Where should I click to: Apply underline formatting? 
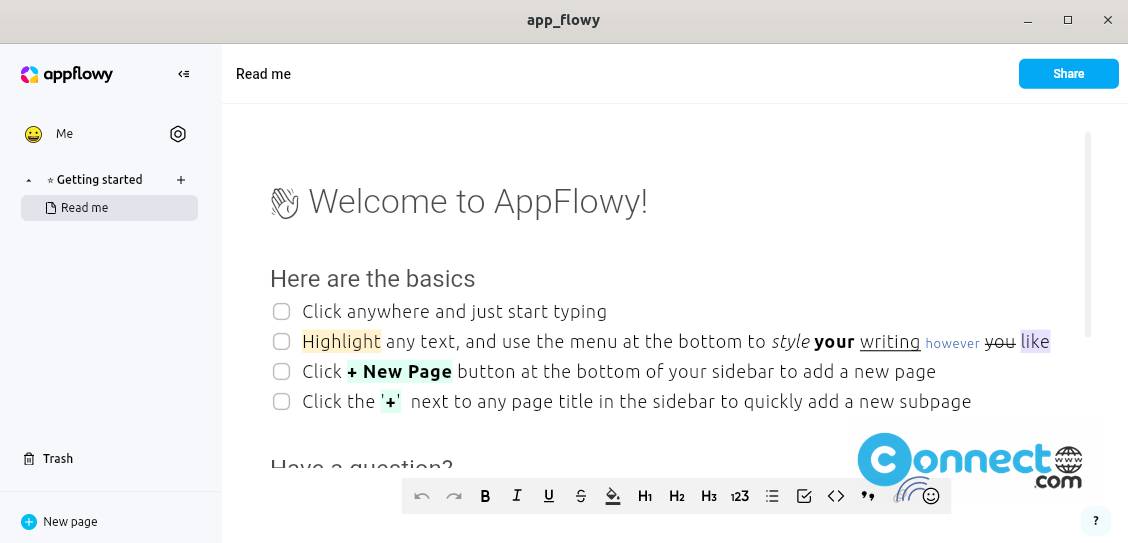pyautogui.click(x=549, y=496)
